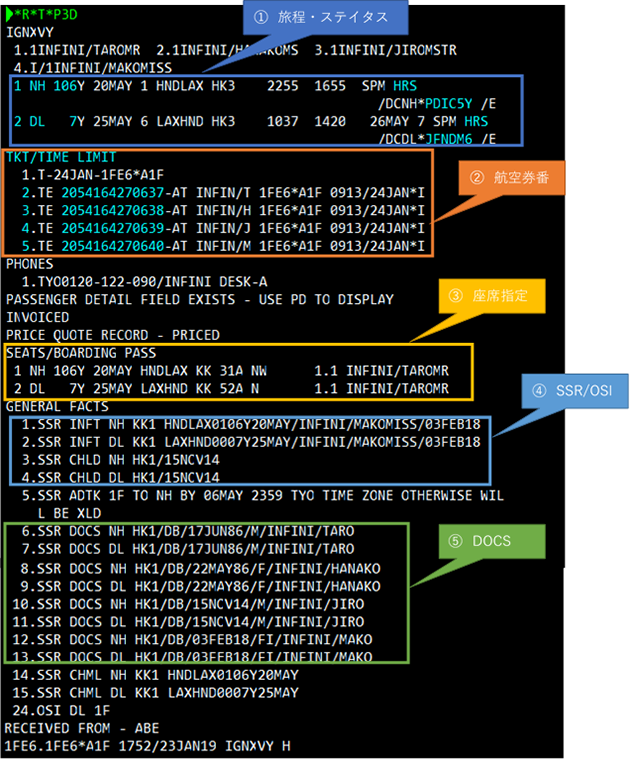Viewport: 630px width, 759px height.
Task: Select line 7.SSR DOCS DL for INFINI/TARO
Action: click(x=188, y=549)
